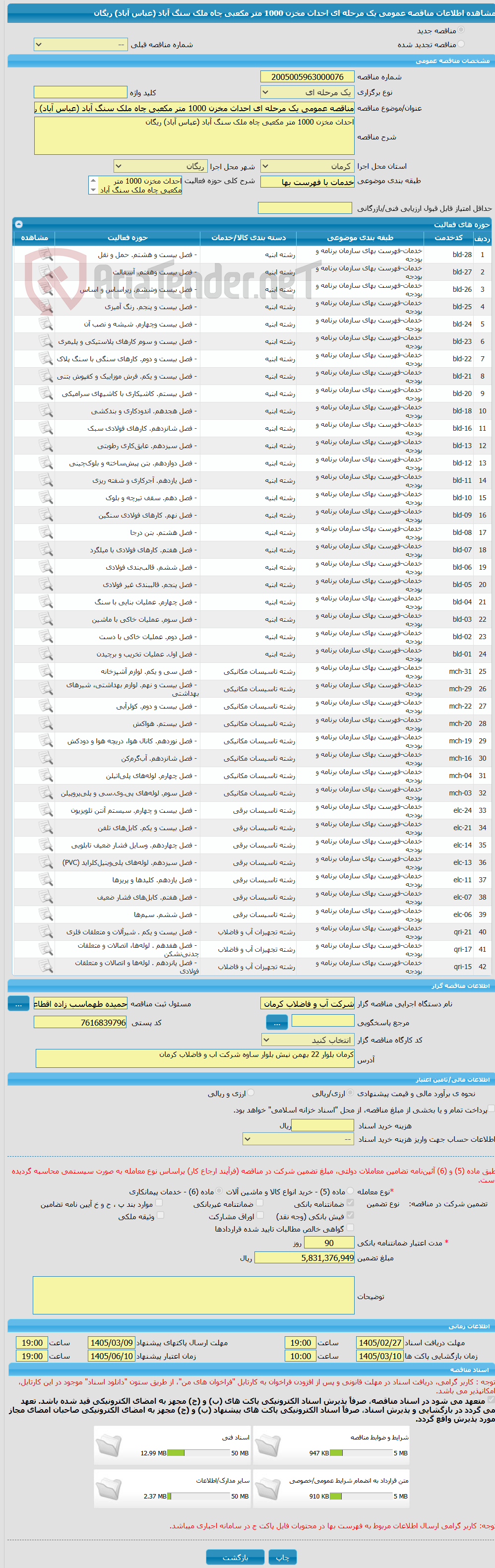Open the شهر محل اجرا dropdown
Image resolution: width=495 pixels, height=1568 pixels.
tap(161, 166)
